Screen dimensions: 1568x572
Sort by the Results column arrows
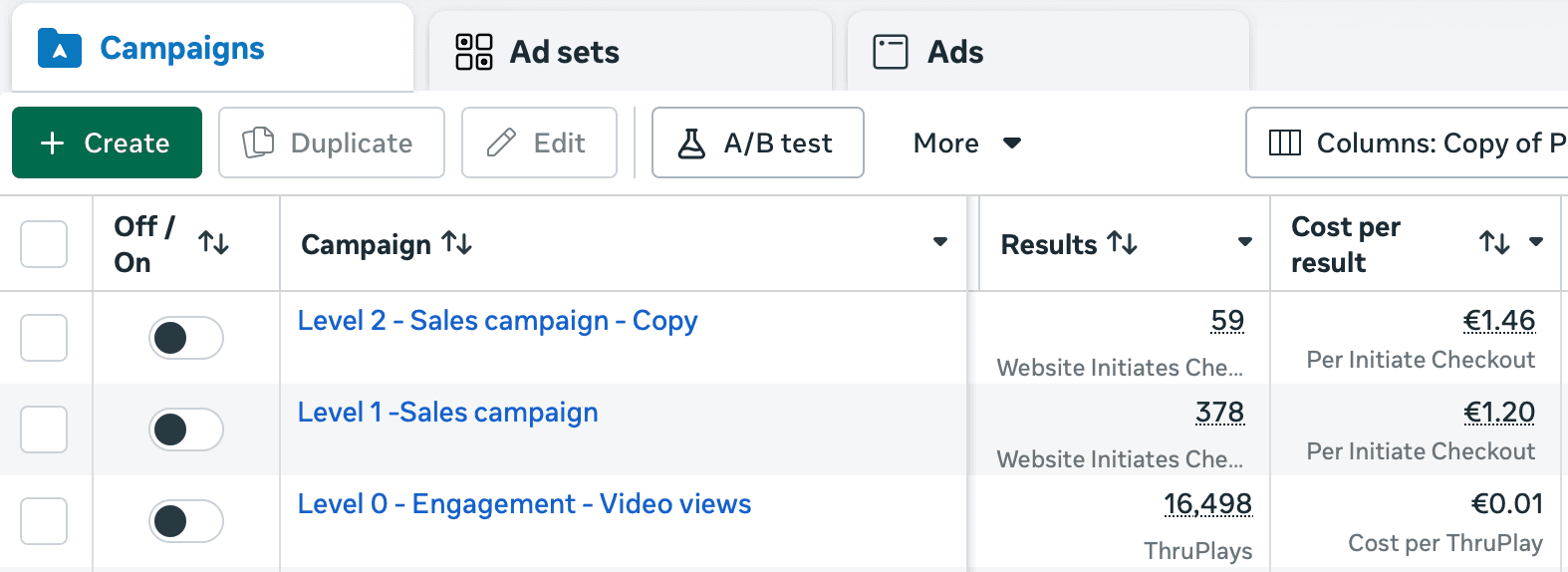click(1123, 242)
